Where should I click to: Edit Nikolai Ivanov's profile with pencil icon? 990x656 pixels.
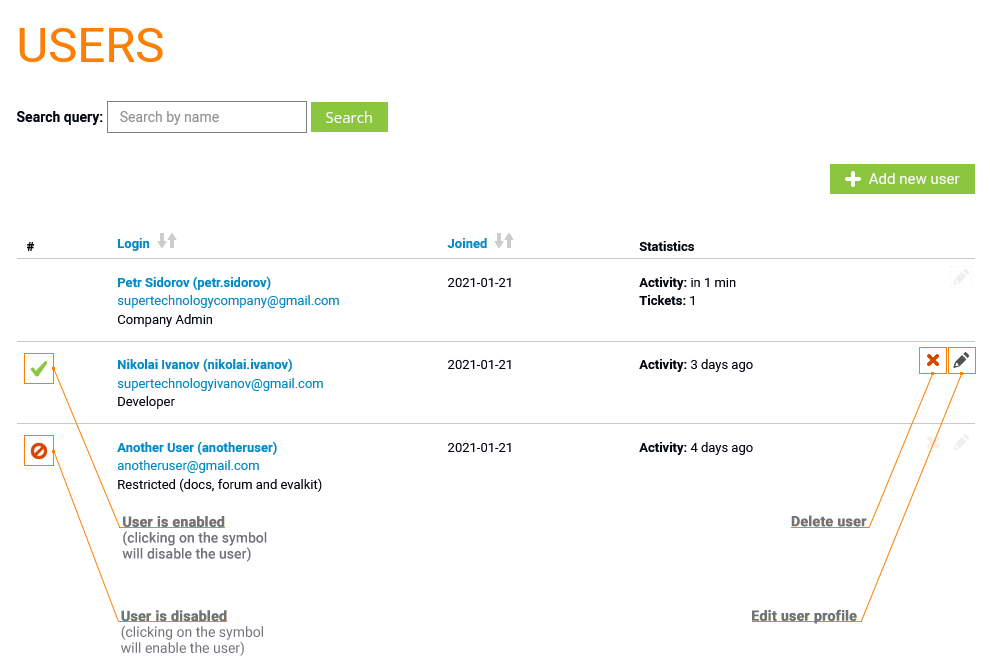coord(961,361)
